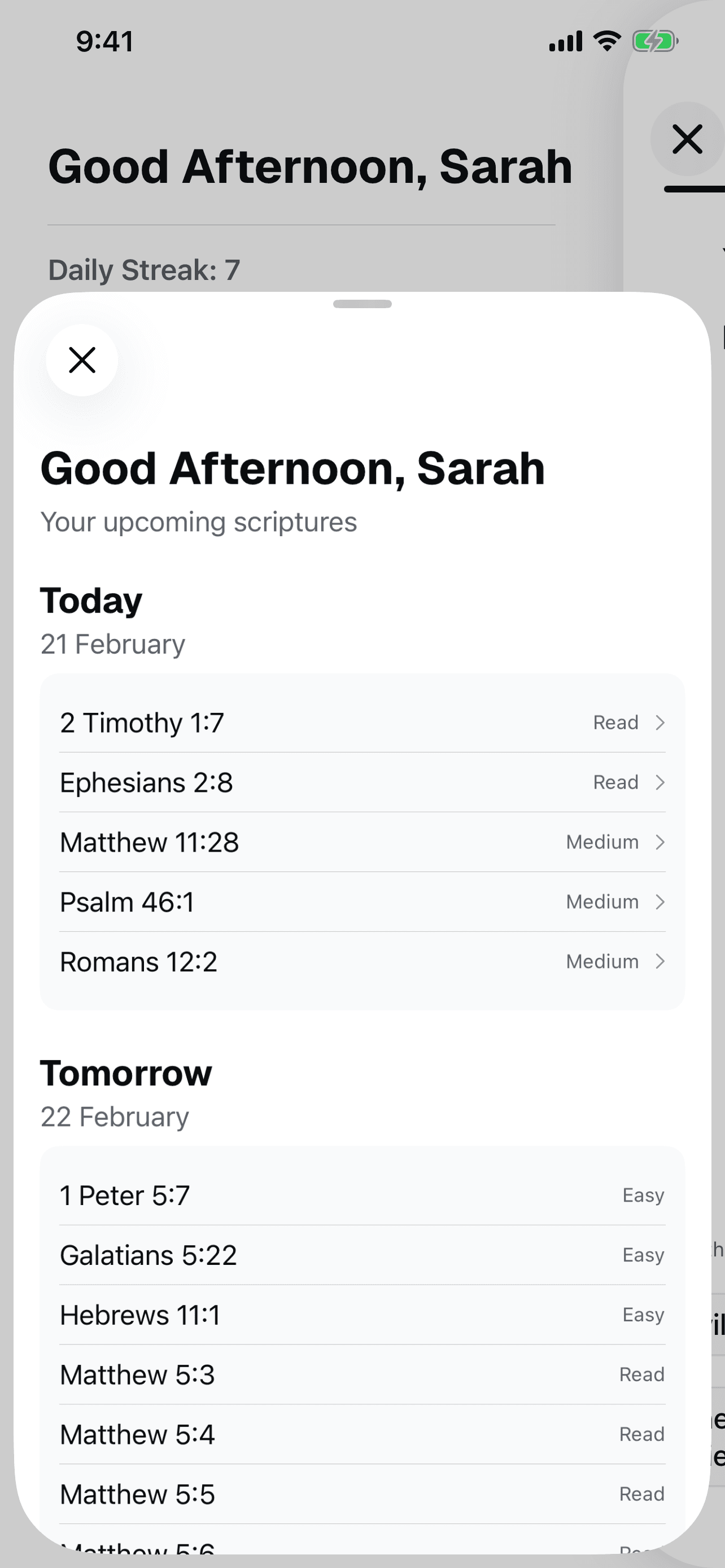The height and width of the screenshot is (1568, 725).
Task: Tap Hebrews 11:1 Easy entry
Action: 362,1315
